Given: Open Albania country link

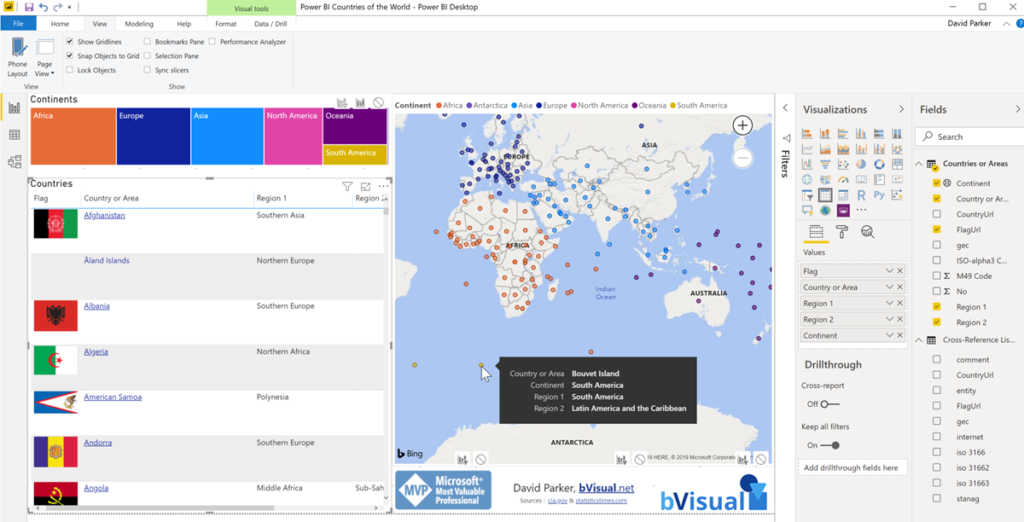Looking at the screenshot, I should (x=97, y=306).
